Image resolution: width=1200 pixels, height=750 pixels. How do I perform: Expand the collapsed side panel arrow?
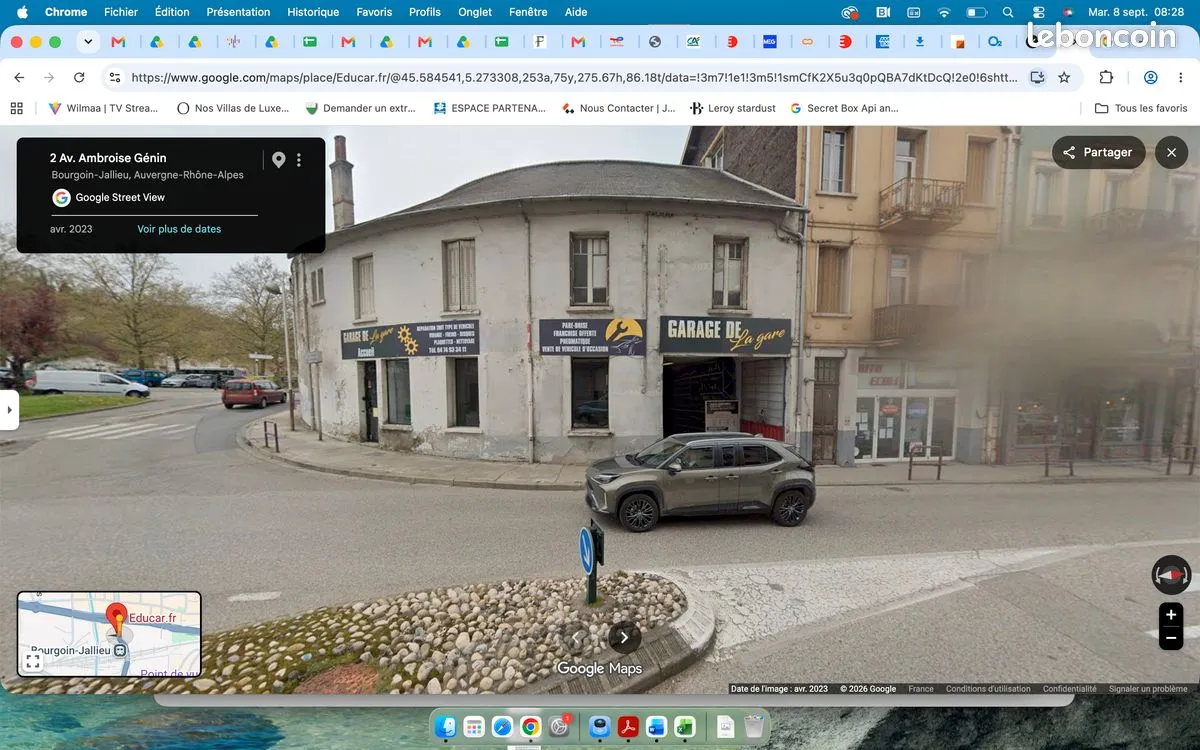tap(9, 410)
